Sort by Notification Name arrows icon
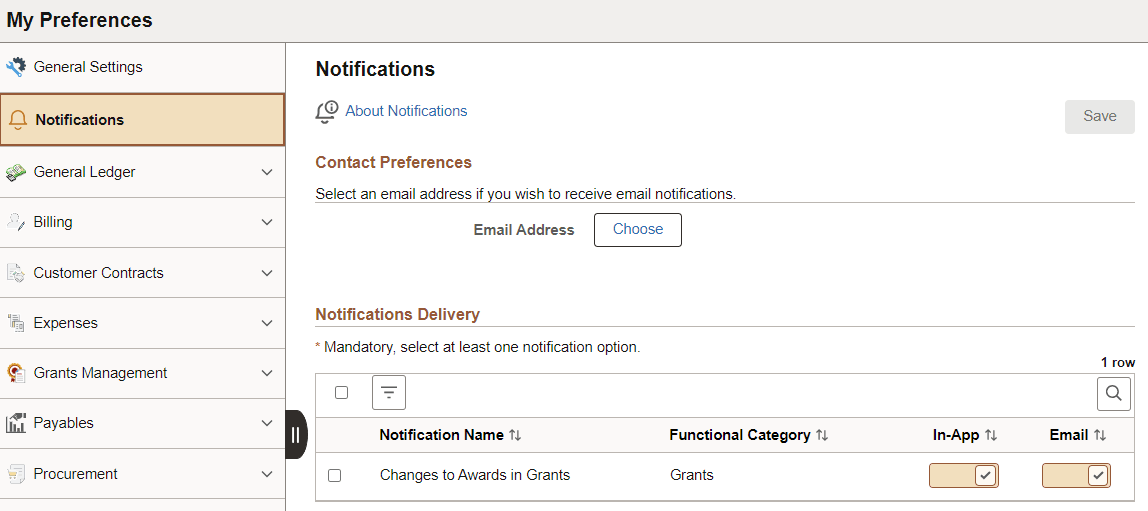Image resolution: width=1148 pixels, height=511 pixels. (x=515, y=436)
